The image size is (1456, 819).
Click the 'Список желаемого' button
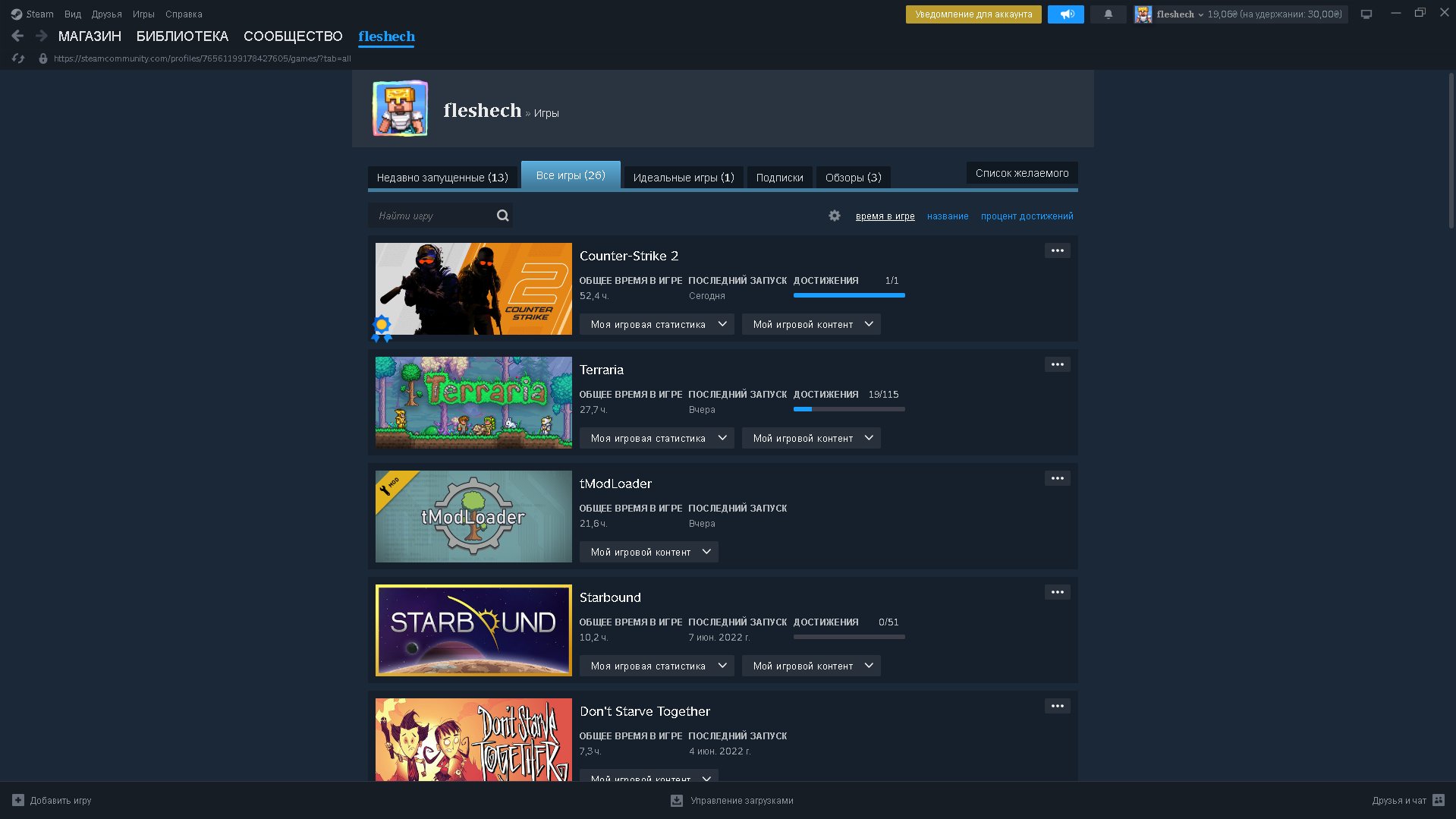1021,173
